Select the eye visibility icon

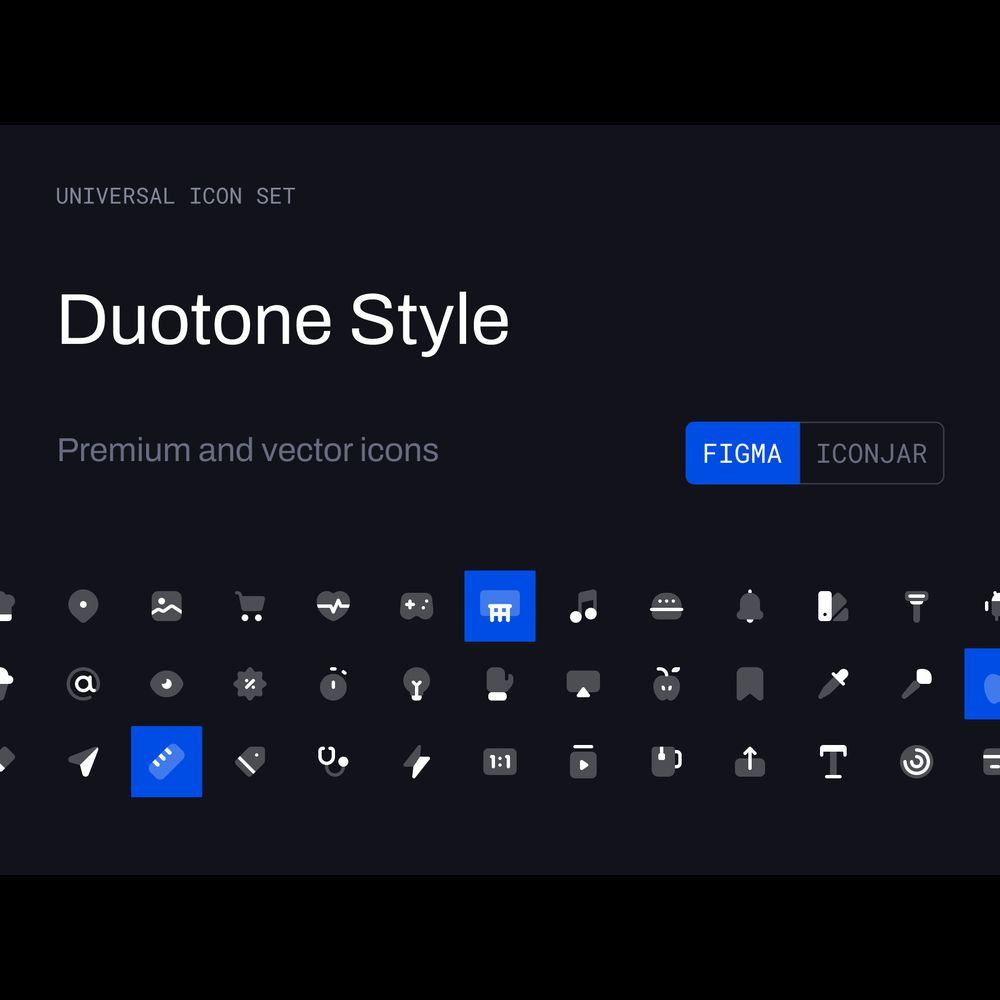pos(166,684)
